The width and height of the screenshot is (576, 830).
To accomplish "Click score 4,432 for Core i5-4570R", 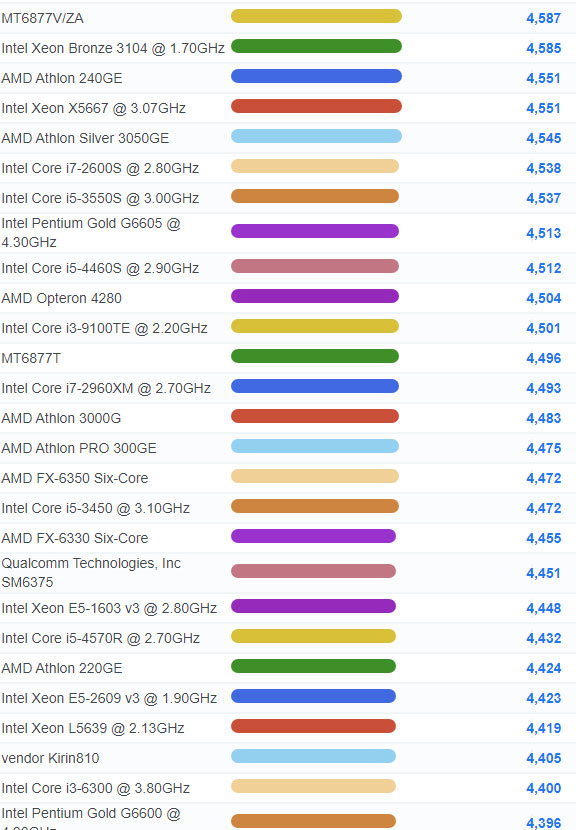I will point(543,638).
